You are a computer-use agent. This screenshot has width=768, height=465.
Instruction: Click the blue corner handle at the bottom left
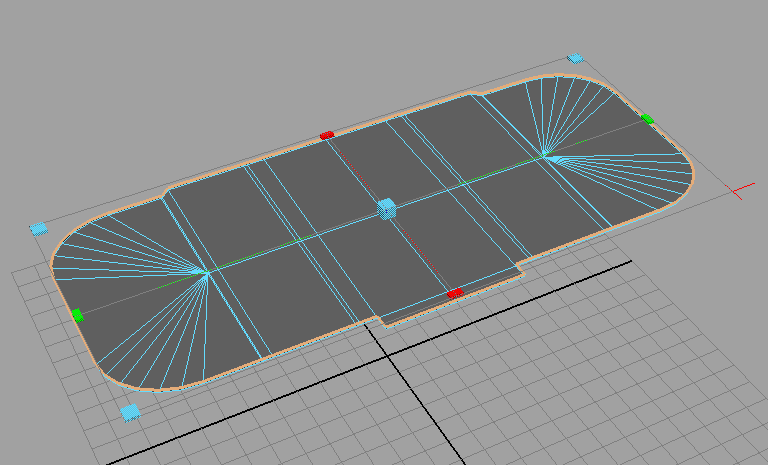tap(130, 413)
